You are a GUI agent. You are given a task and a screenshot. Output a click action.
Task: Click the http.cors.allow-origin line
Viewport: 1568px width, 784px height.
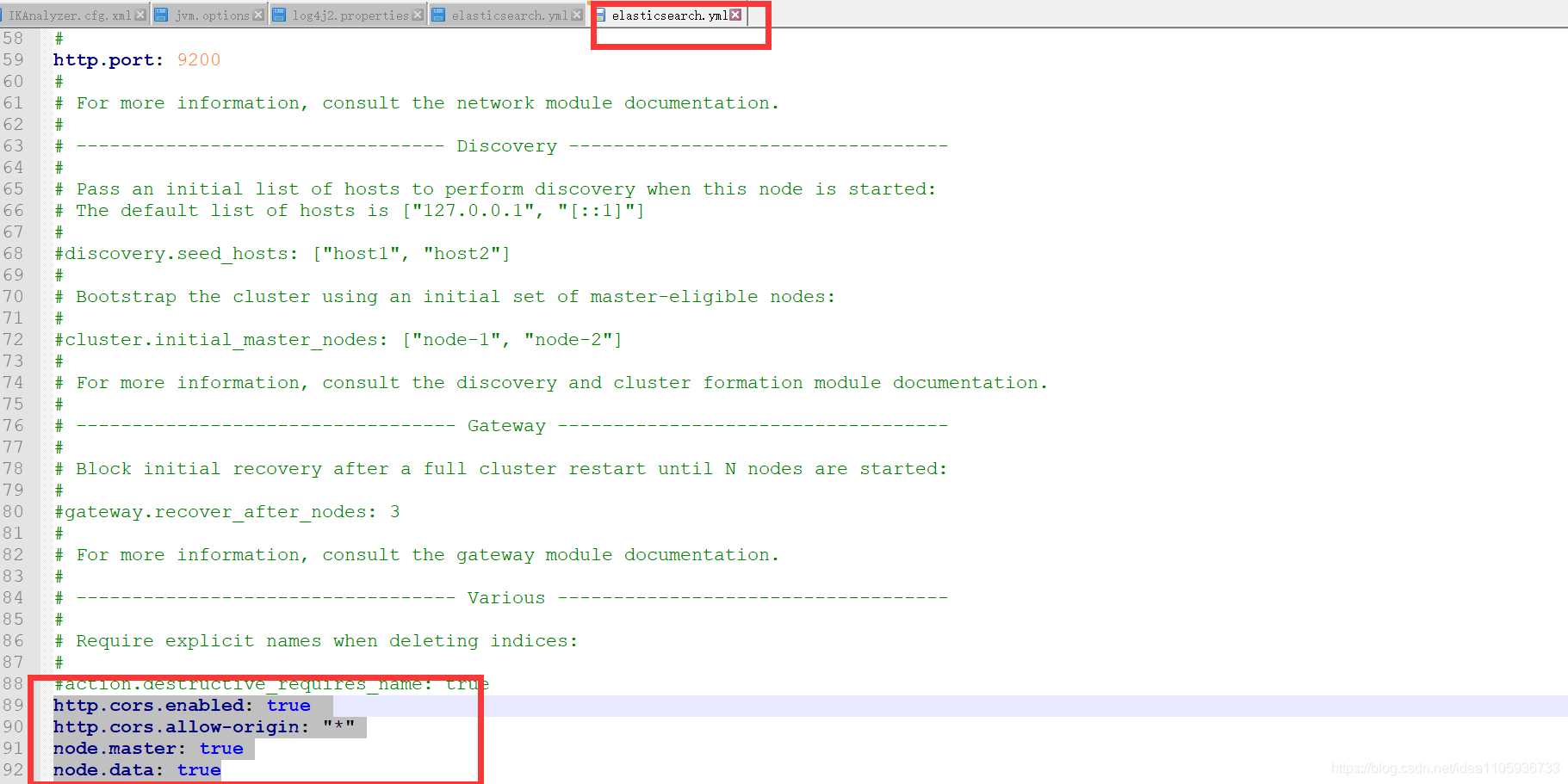tap(204, 726)
